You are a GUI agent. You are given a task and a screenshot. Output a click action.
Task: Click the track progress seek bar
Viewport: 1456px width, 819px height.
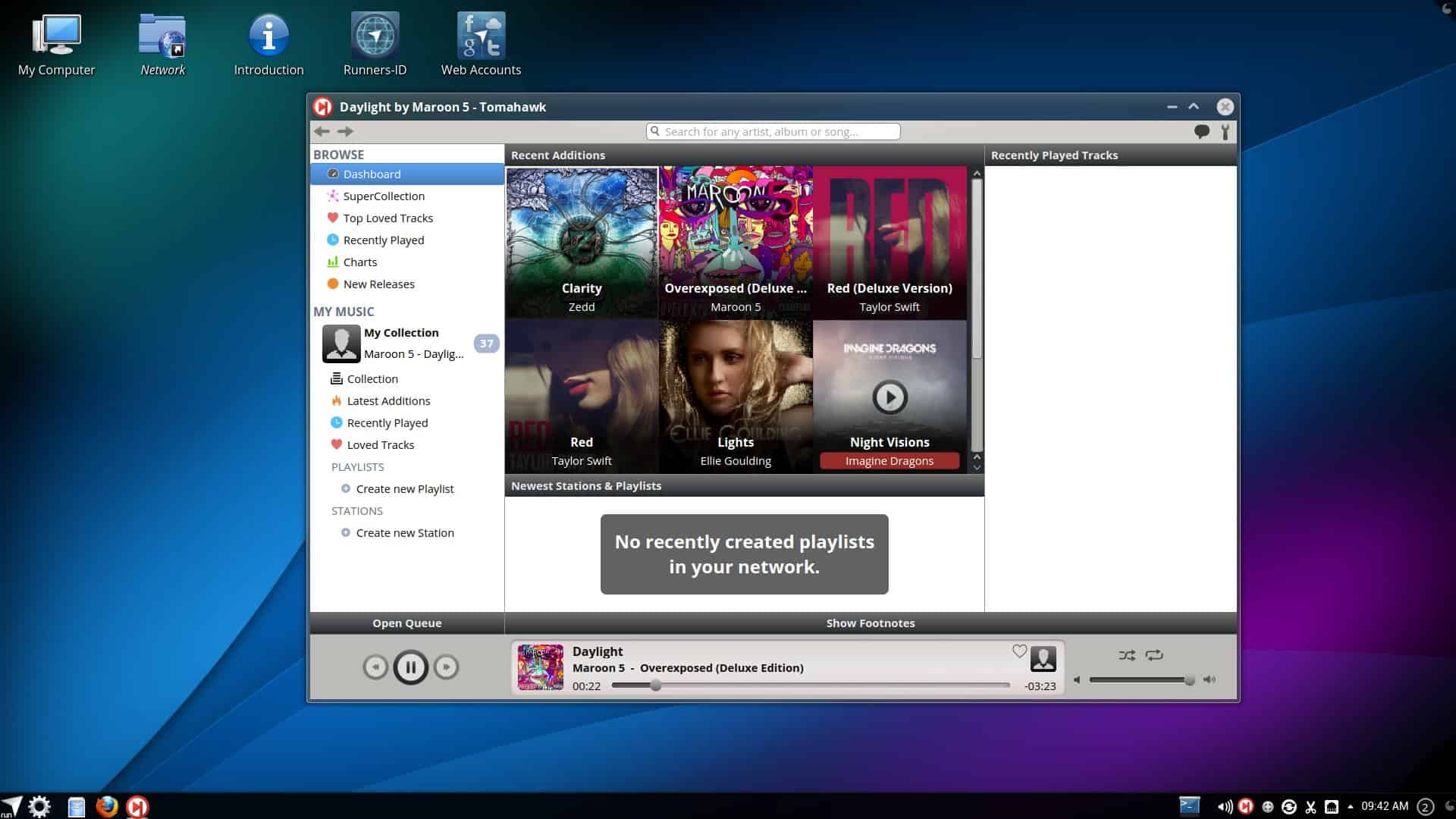click(x=811, y=686)
